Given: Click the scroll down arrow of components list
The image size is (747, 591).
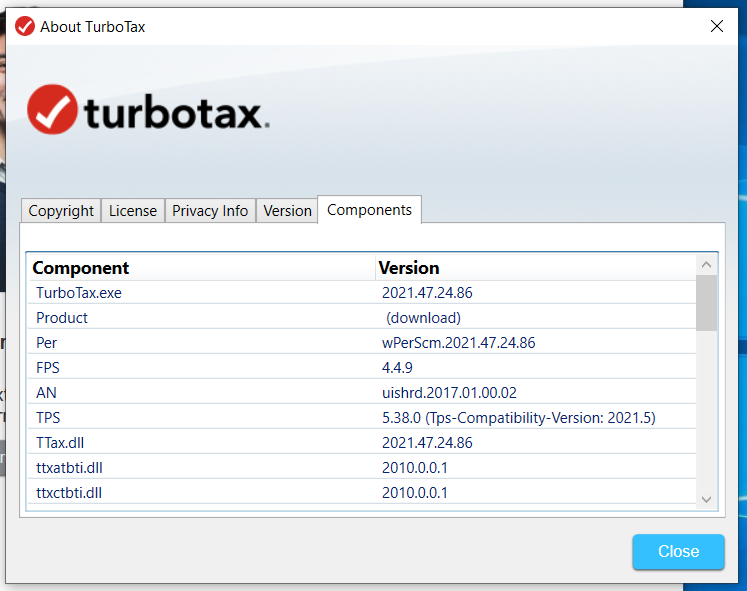Looking at the screenshot, I should click(707, 499).
